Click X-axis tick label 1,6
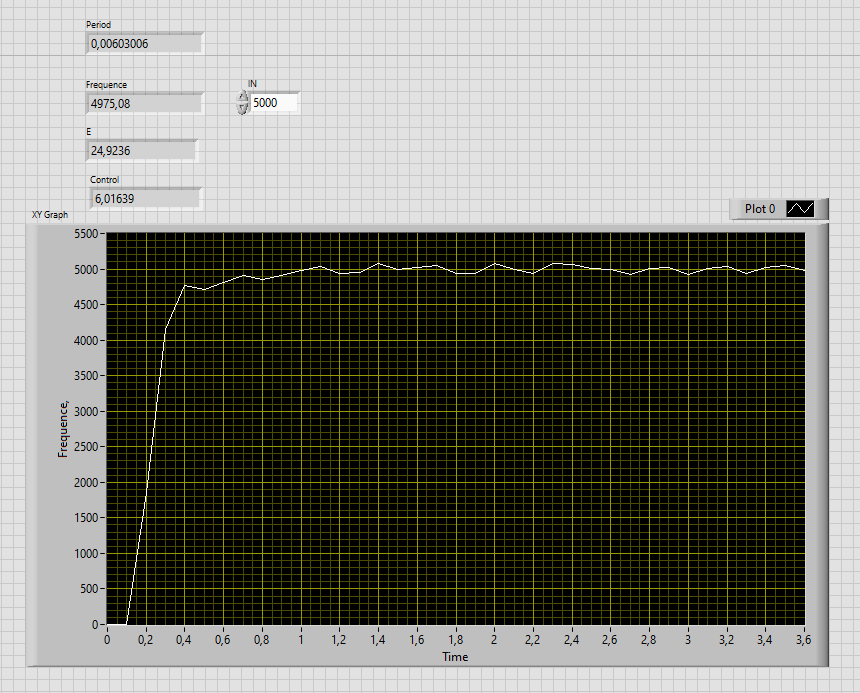860x693 pixels. (x=417, y=640)
